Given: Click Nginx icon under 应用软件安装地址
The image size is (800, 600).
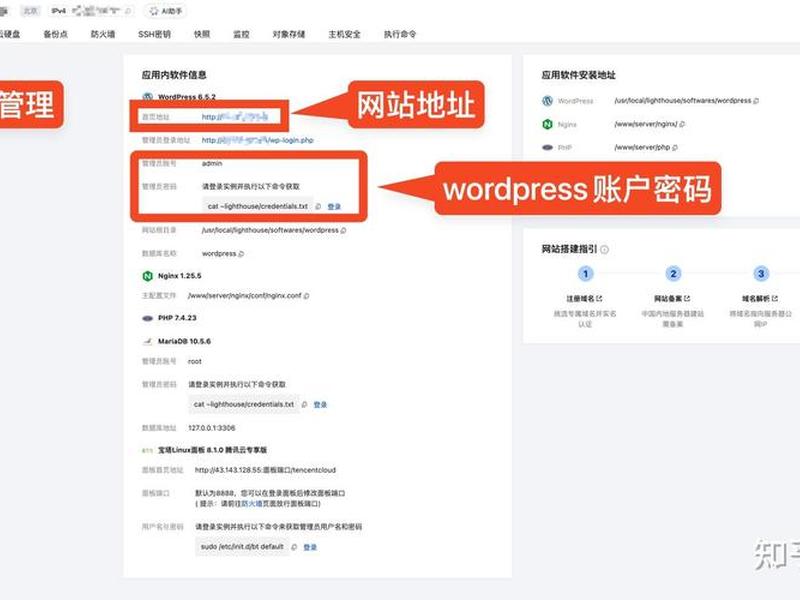Looking at the screenshot, I should [547, 124].
